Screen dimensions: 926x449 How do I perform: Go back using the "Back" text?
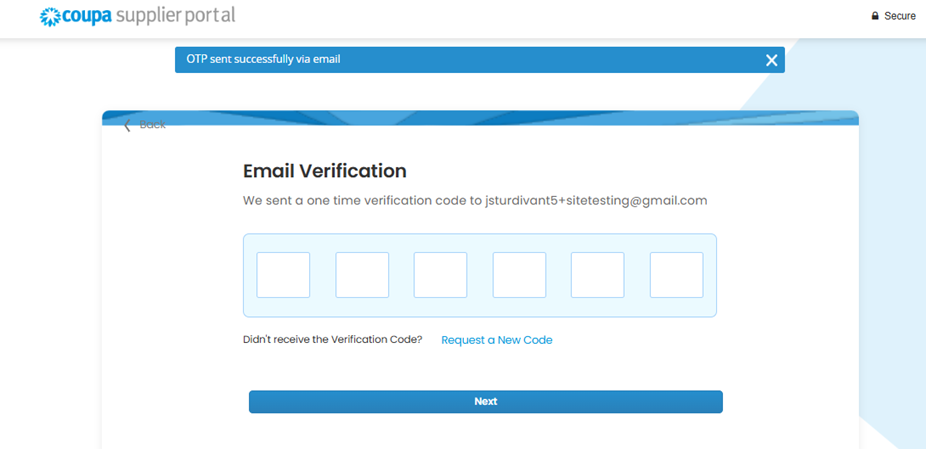[x=153, y=125]
